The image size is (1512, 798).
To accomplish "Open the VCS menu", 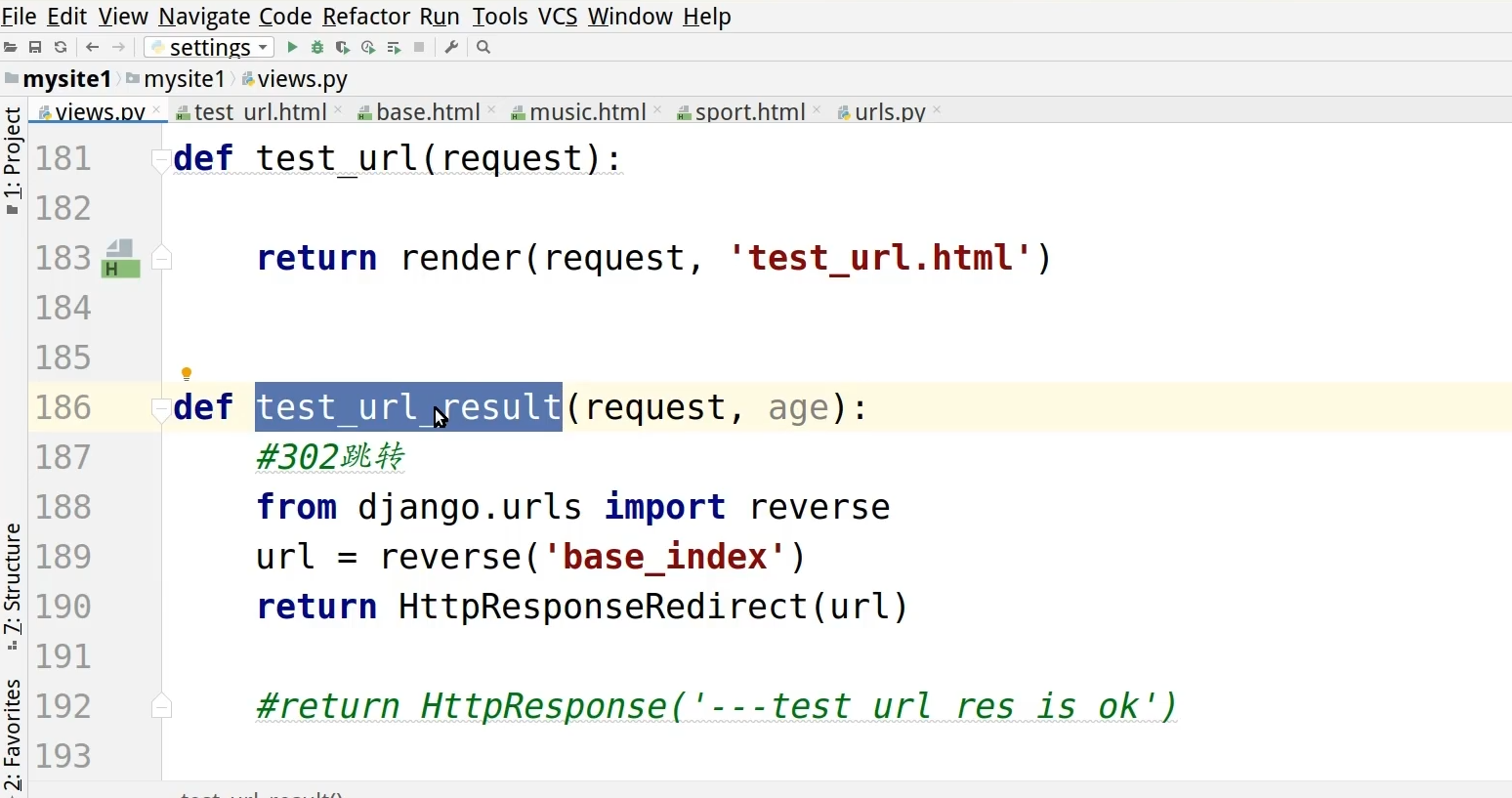I will tap(558, 17).
